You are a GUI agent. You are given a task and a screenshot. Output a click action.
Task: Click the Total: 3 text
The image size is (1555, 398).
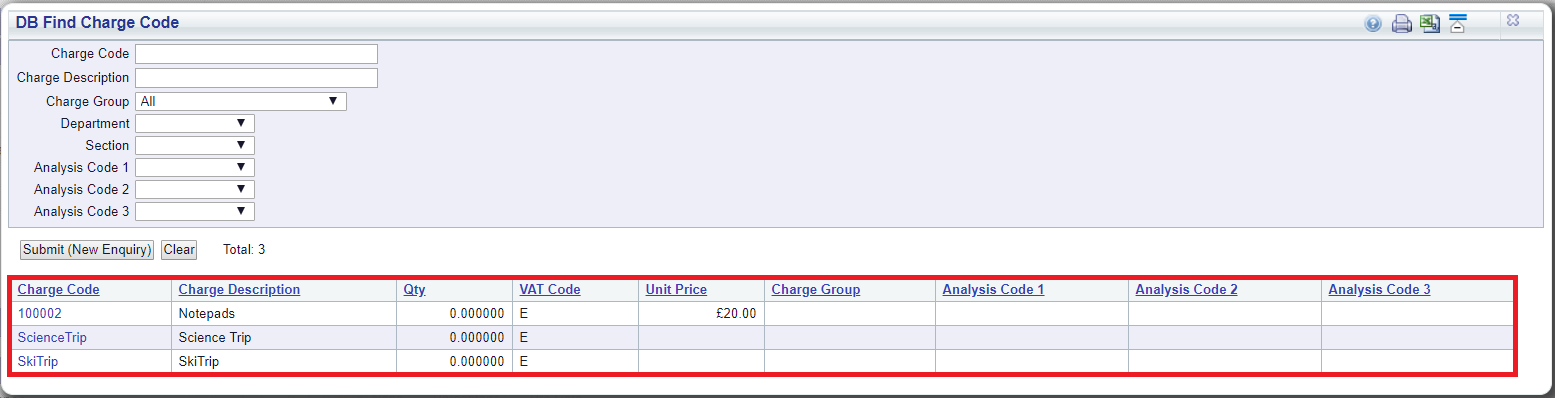point(244,249)
